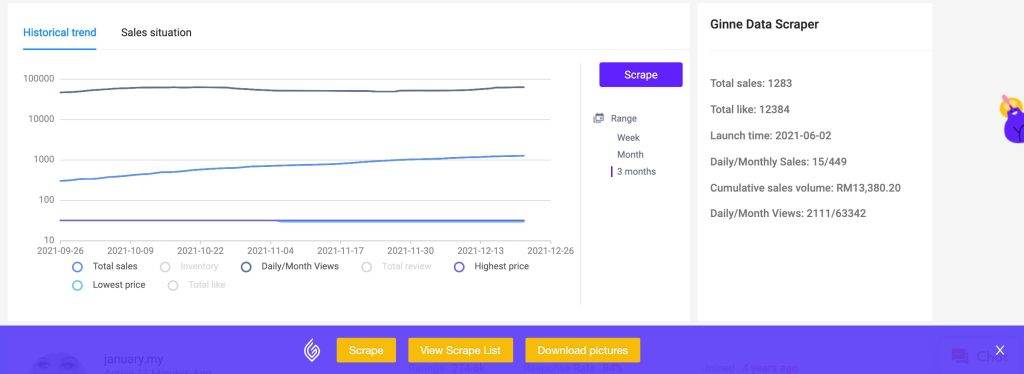Click the mascot character on right edge
This screenshot has height=374, width=1024.
(x=1013, y=119)
